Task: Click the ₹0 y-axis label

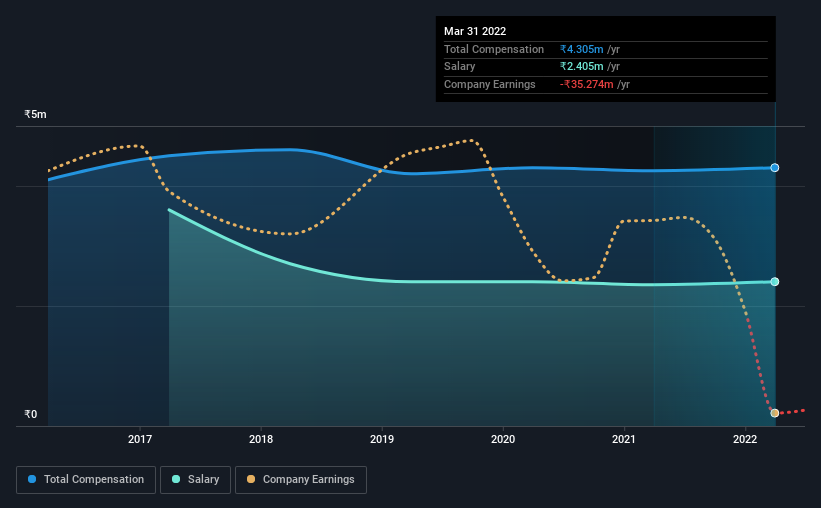Action: [x=30, y=414]
